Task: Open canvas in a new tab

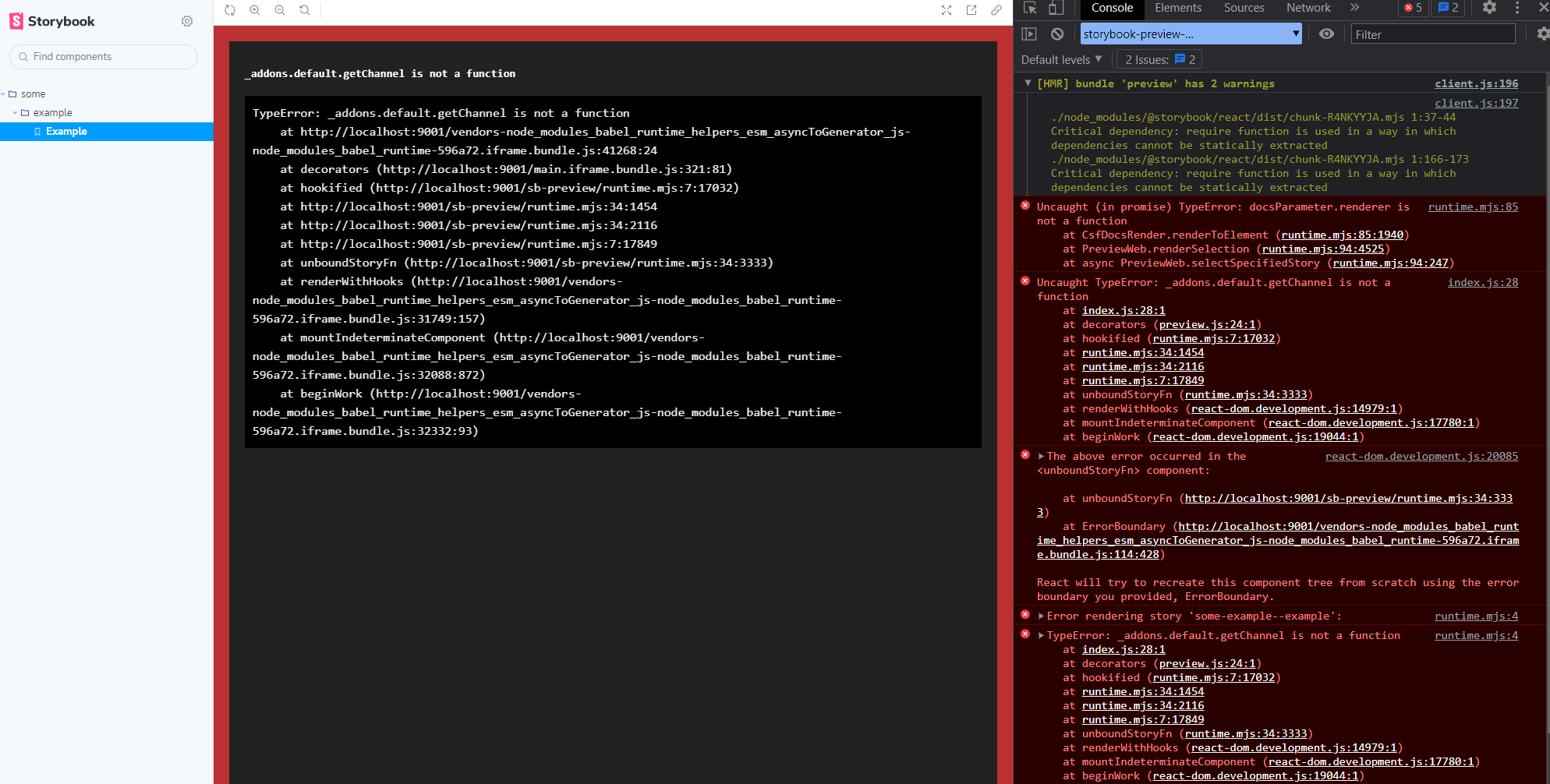Action: click(971, 10)
